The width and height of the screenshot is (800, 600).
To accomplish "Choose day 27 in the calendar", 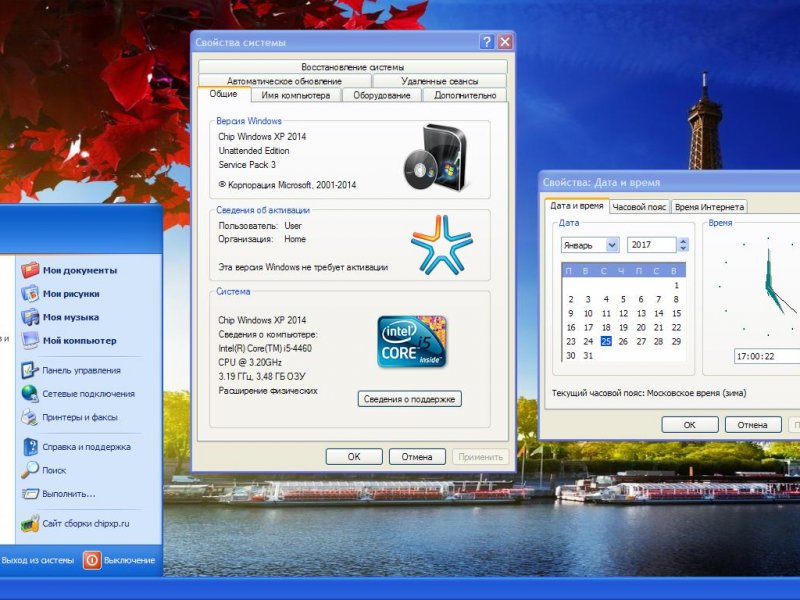I will (641, 341).
